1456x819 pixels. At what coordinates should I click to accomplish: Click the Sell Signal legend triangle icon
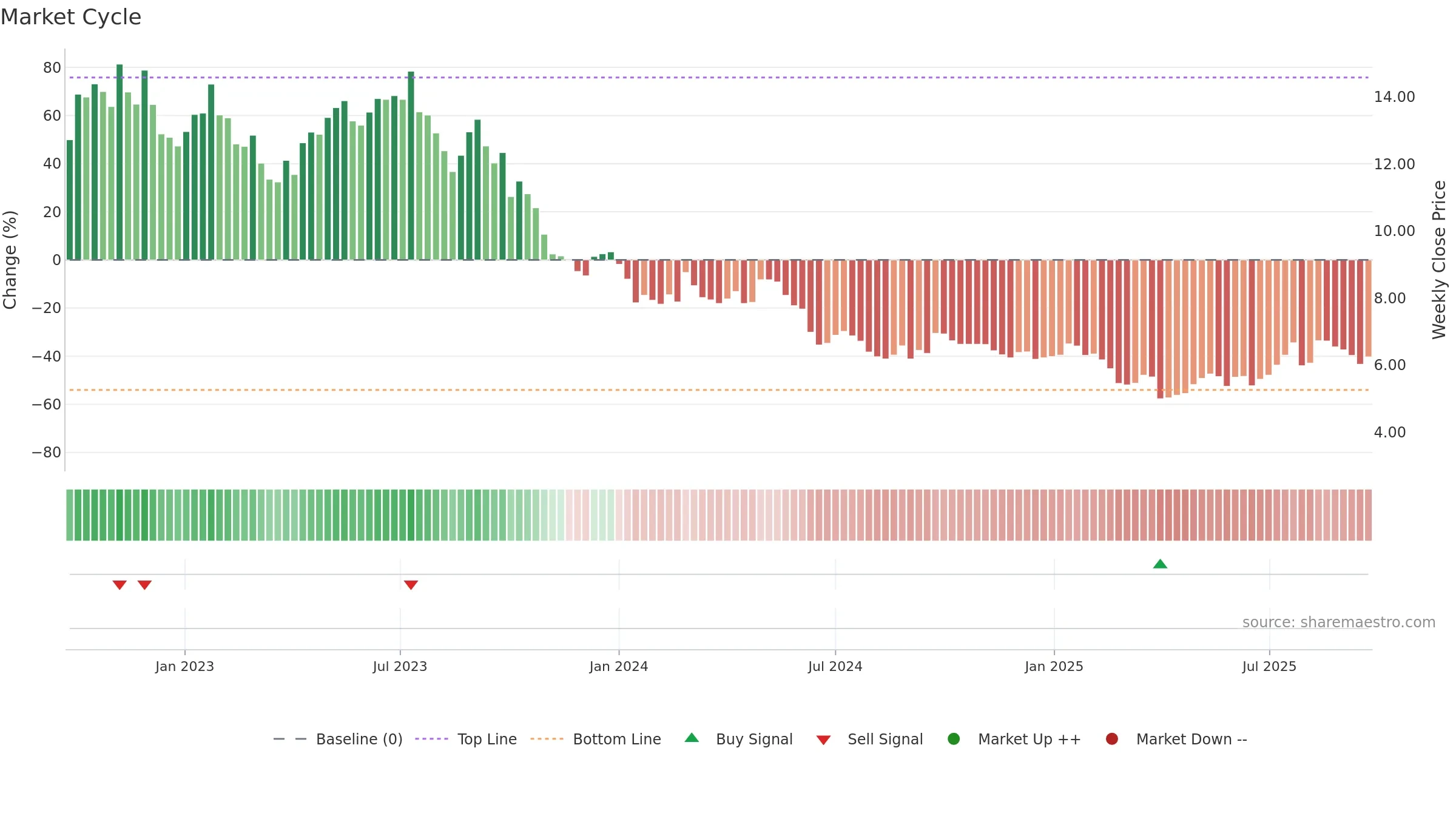(823, 740)
